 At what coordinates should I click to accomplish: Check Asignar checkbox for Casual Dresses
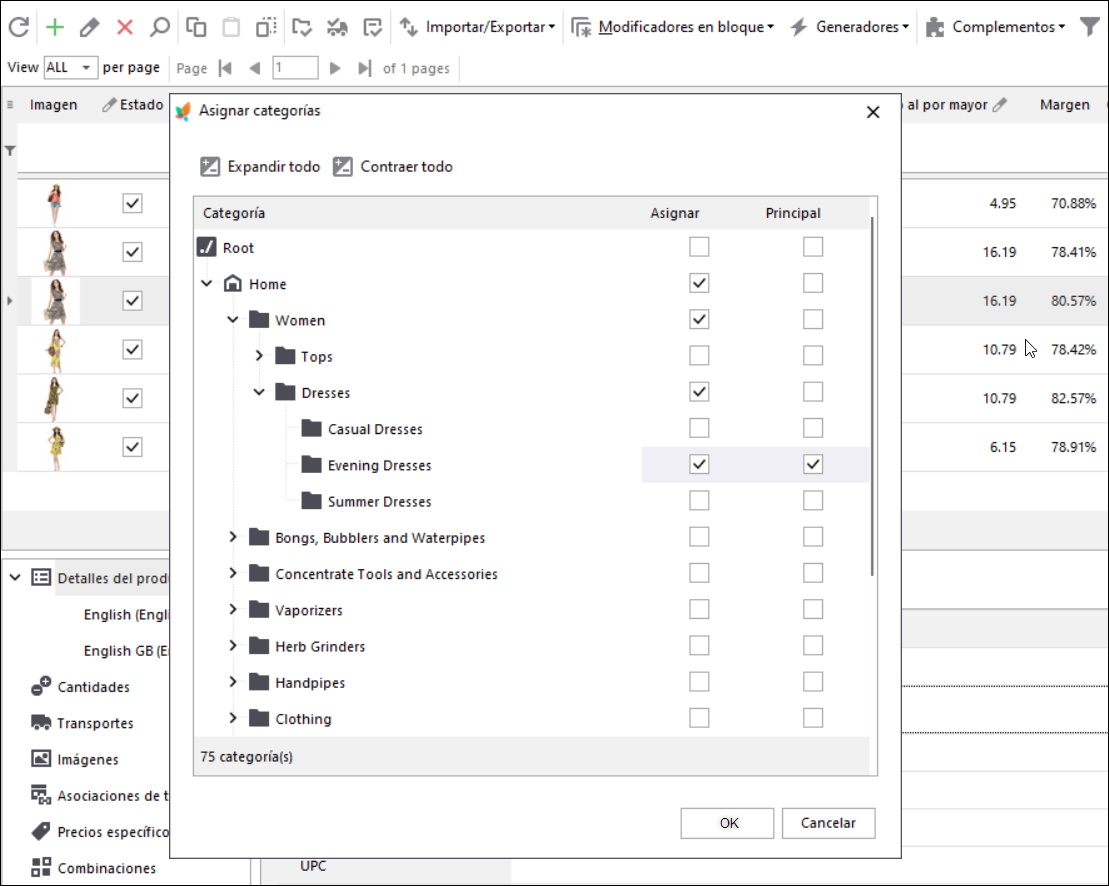(699, 428)
